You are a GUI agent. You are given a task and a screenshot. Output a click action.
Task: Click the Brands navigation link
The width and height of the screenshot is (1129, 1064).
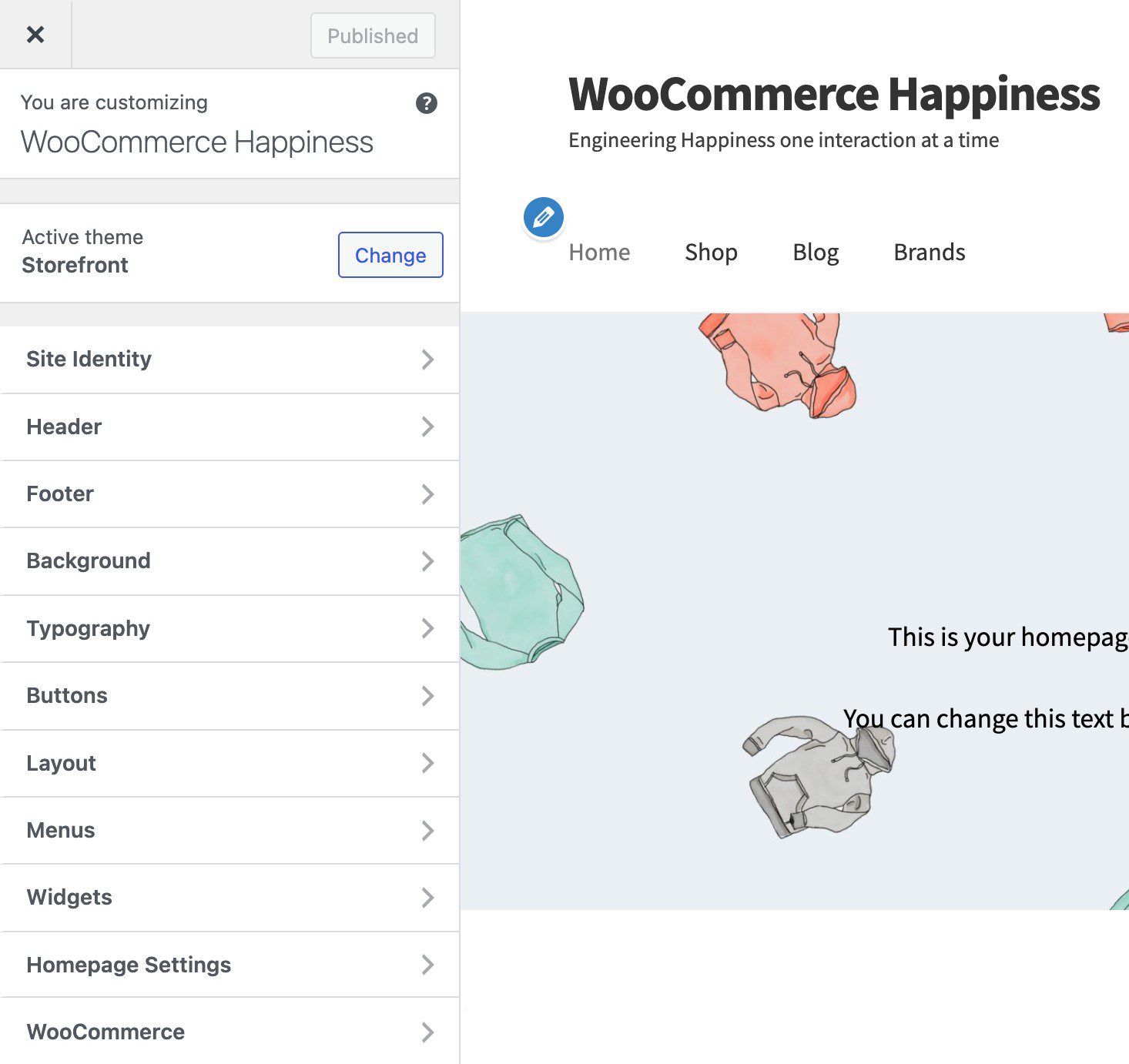tap(929, 252)
